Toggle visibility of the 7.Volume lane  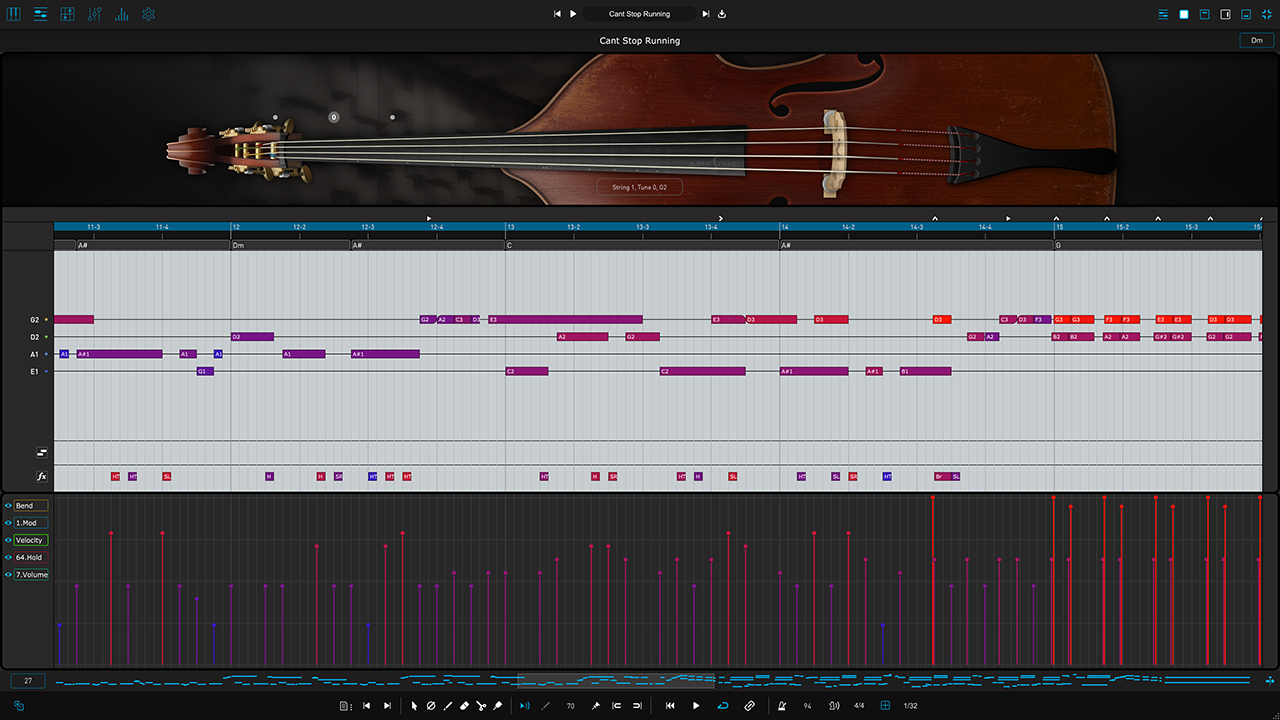coord(8,575)
